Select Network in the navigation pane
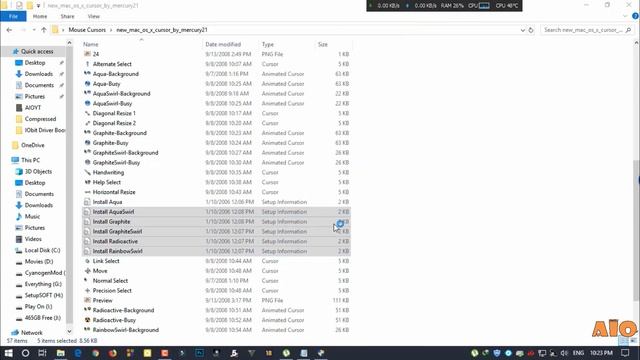 (x=31, y=333)
